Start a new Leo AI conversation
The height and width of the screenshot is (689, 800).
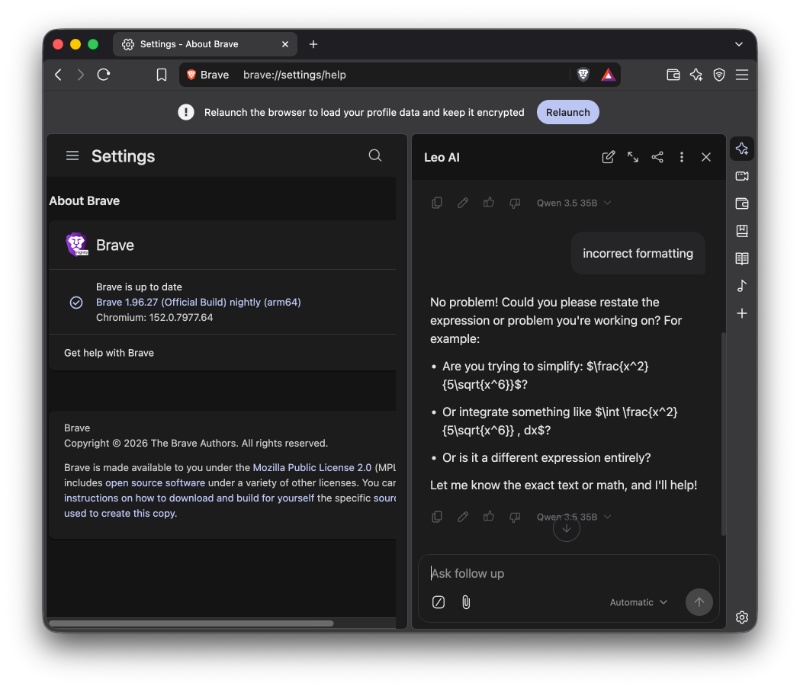[x=608, y=157]
